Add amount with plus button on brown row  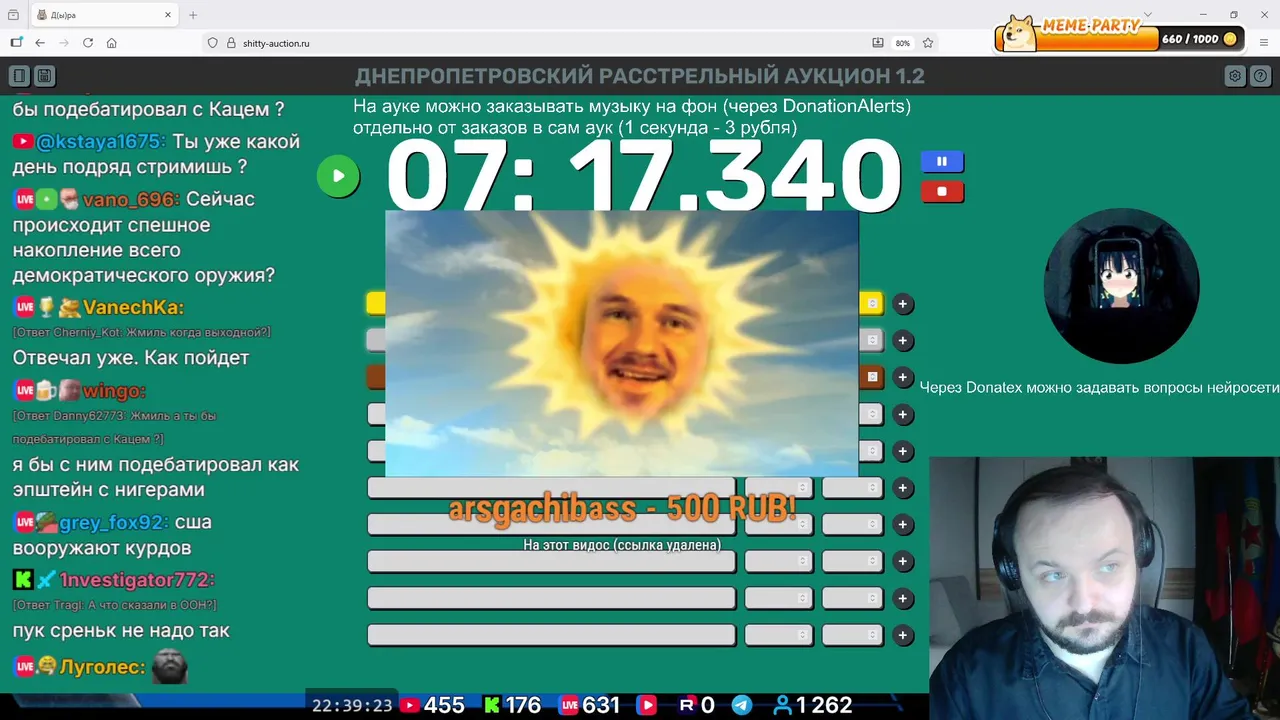tap(903, 377)
